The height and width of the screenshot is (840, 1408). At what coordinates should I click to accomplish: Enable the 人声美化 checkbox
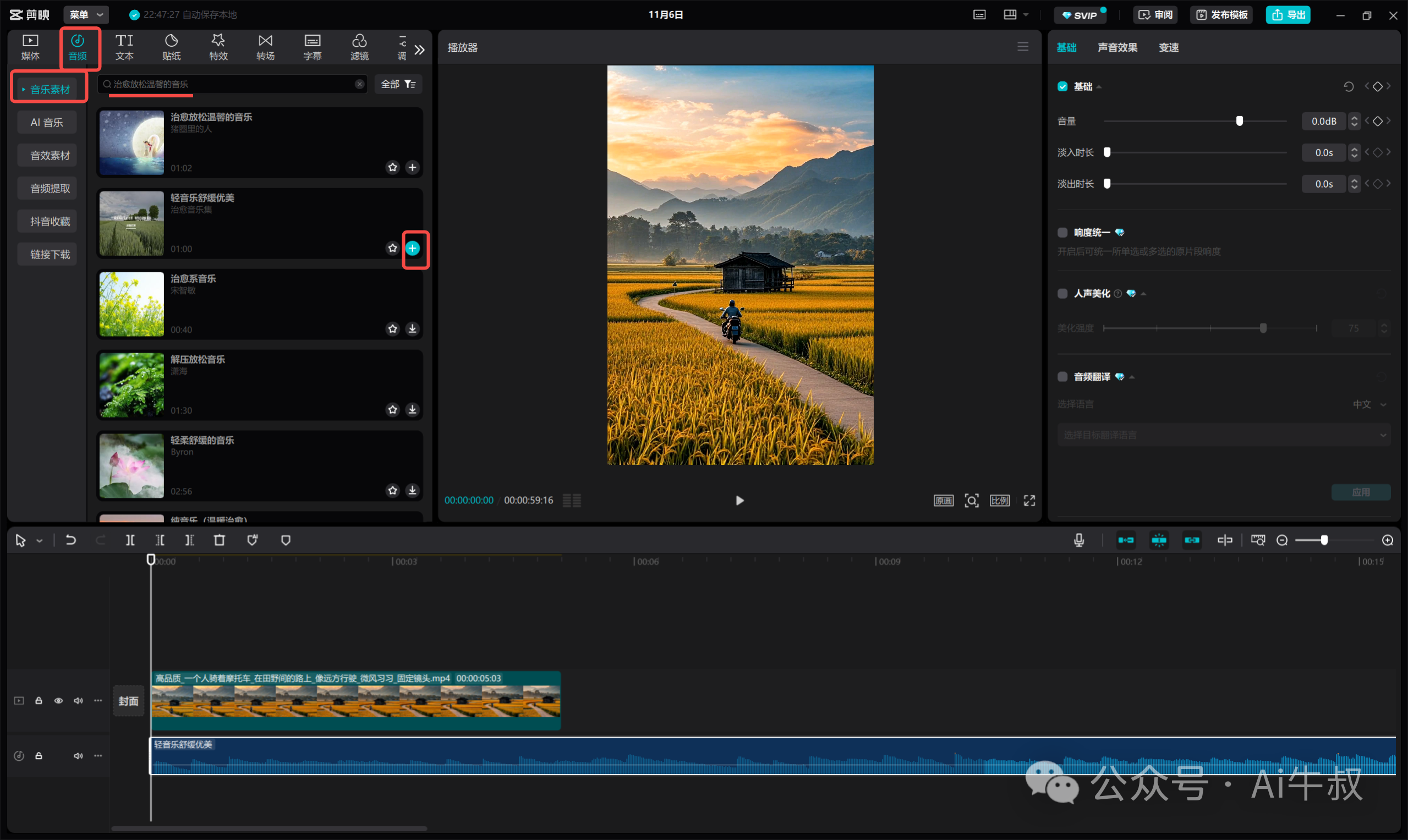click(x=1062, y=293)
